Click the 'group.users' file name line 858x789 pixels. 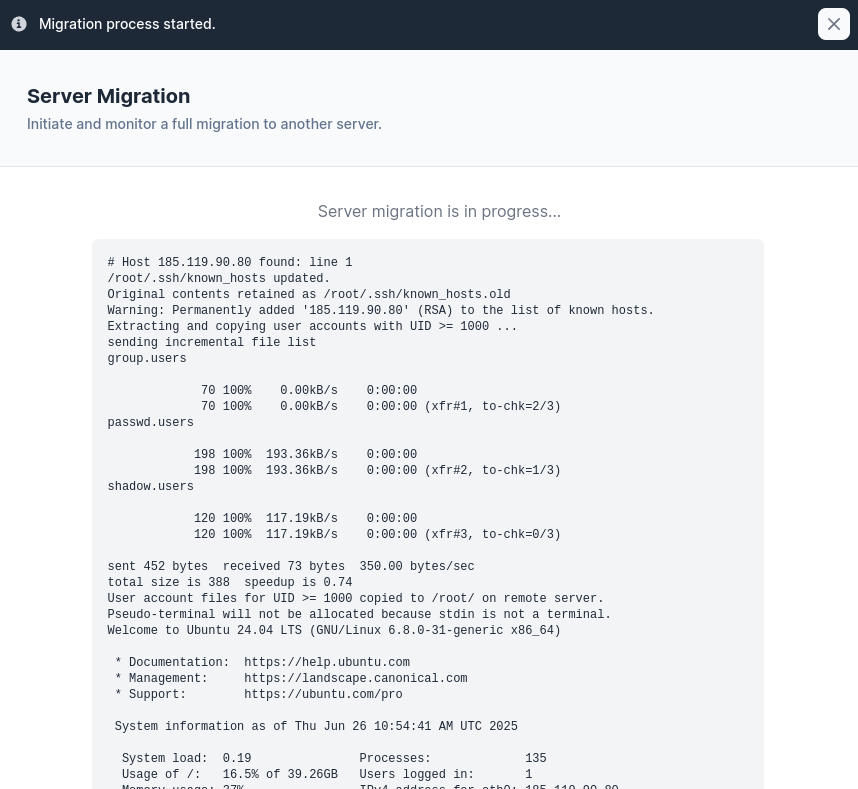point(147,358)
